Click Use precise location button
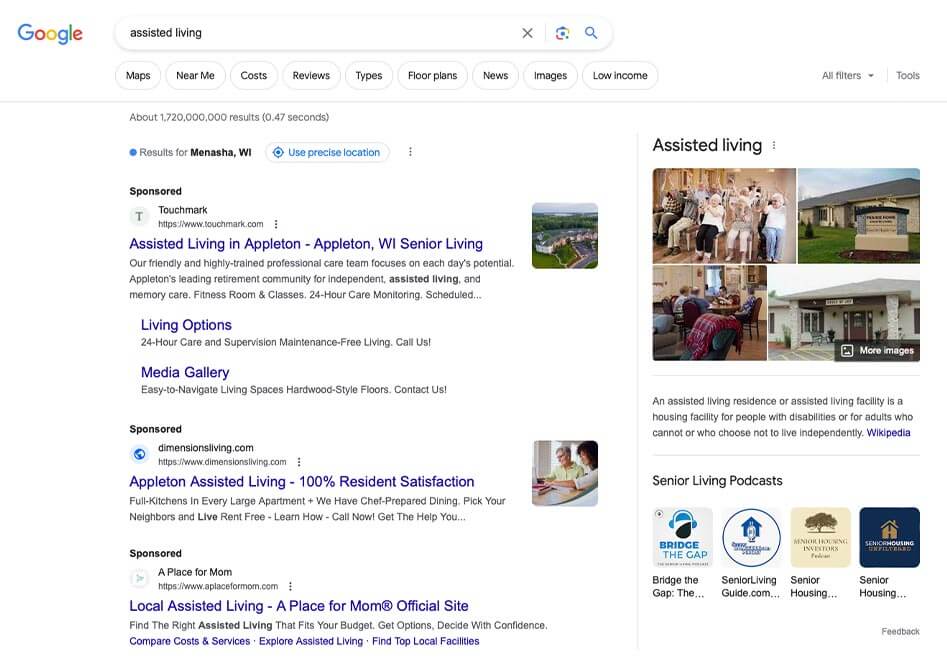947x664 pixels. pyautogui.click(x=327, y=153)
